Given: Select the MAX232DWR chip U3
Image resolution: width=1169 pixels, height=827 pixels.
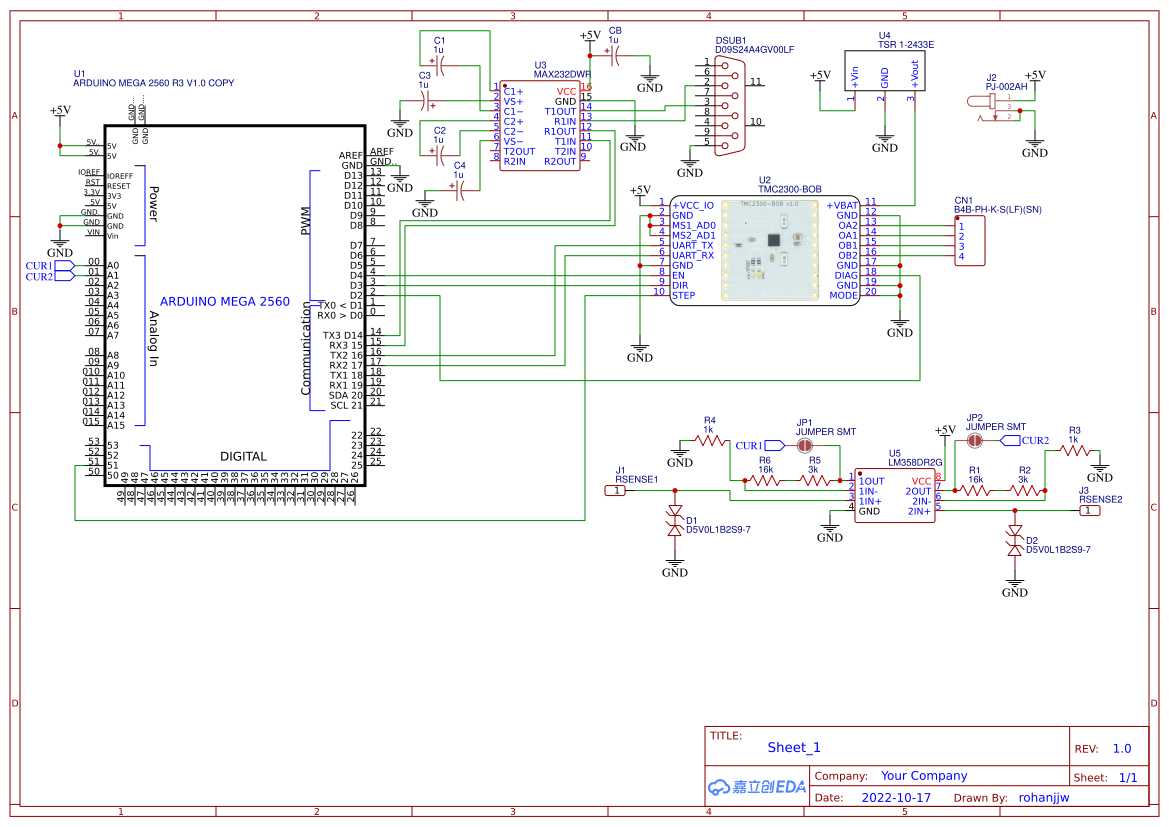Looking at the screenshot, I should click(x=542, y=125).
